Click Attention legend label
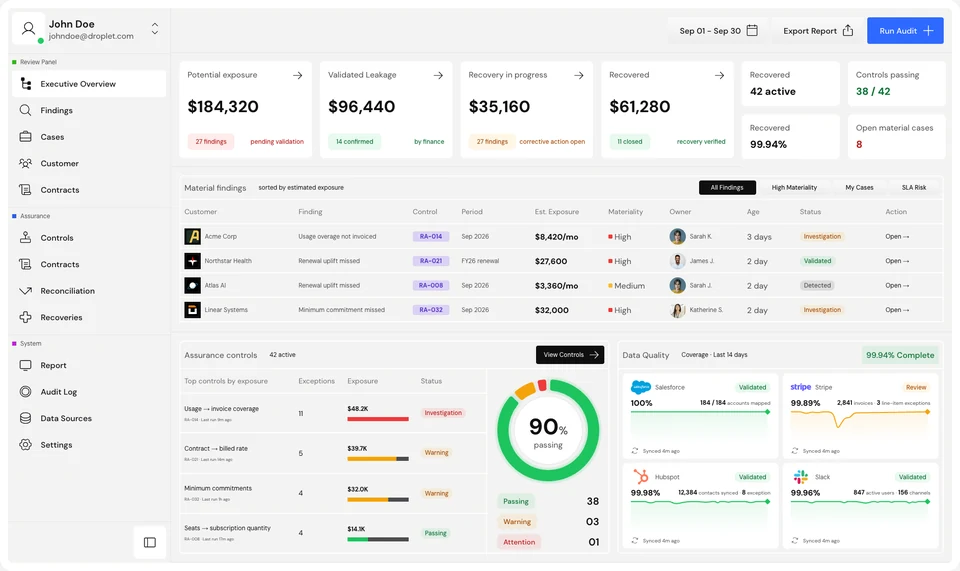This screenshot has height=571, width=960. (x=519, y=542)
